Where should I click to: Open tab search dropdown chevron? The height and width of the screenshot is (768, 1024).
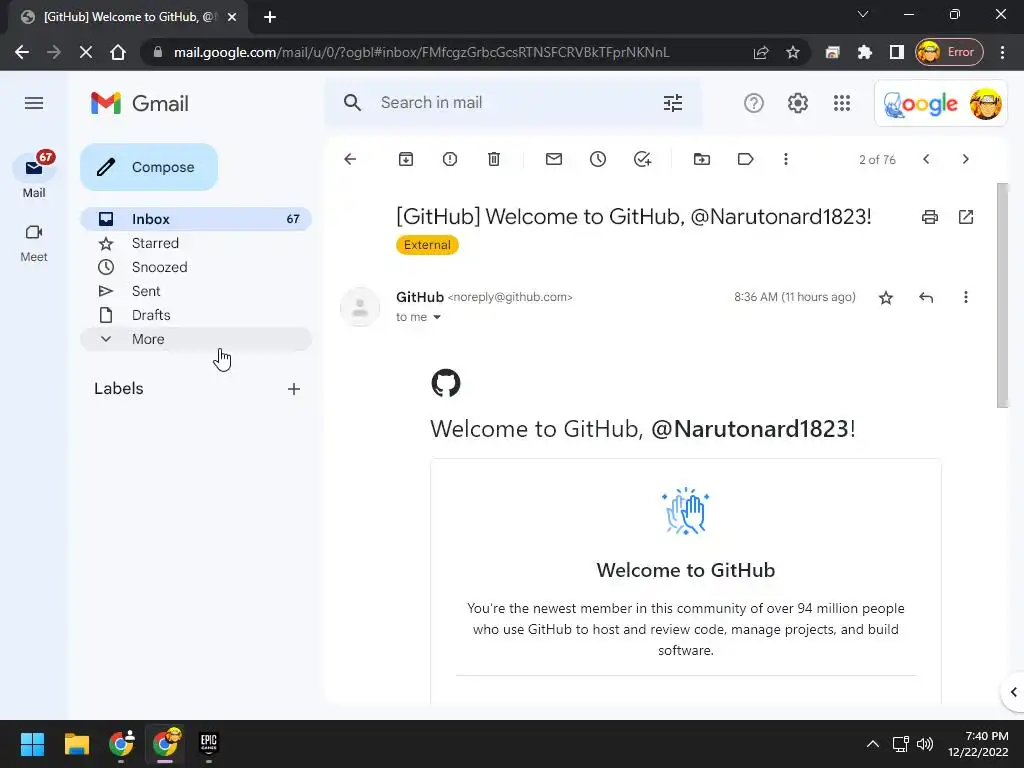(863, 14)
